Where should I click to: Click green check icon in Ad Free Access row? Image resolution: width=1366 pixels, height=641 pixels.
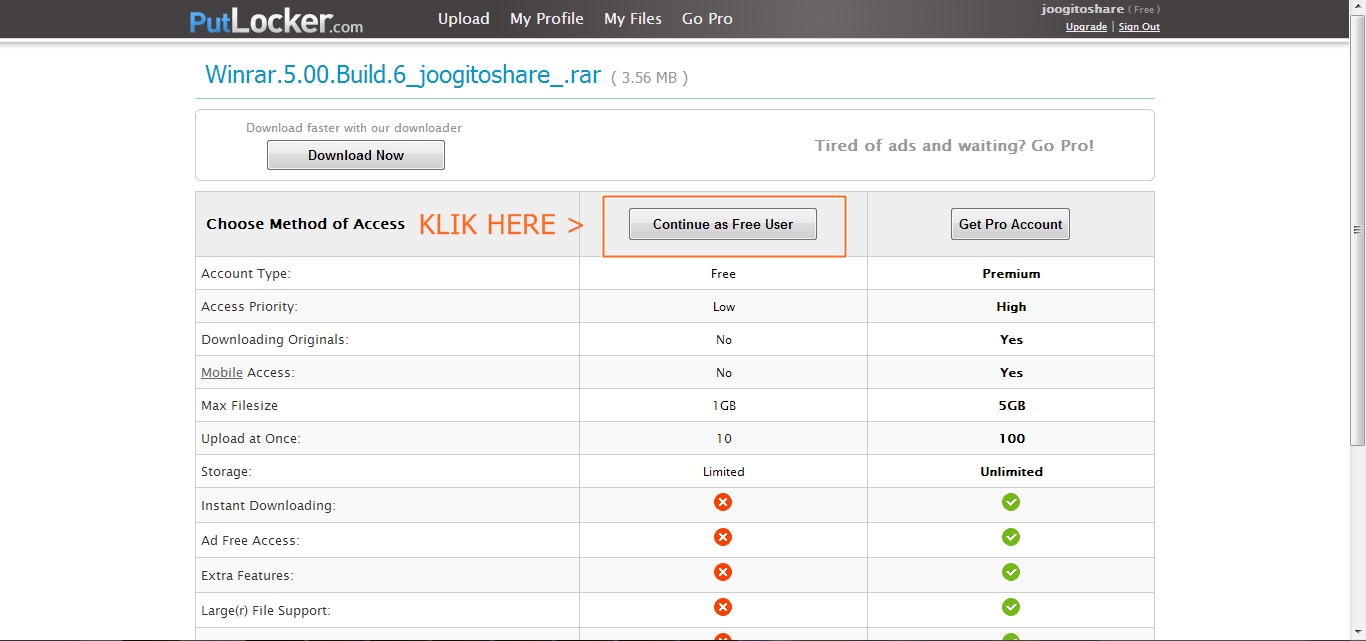1011,537
